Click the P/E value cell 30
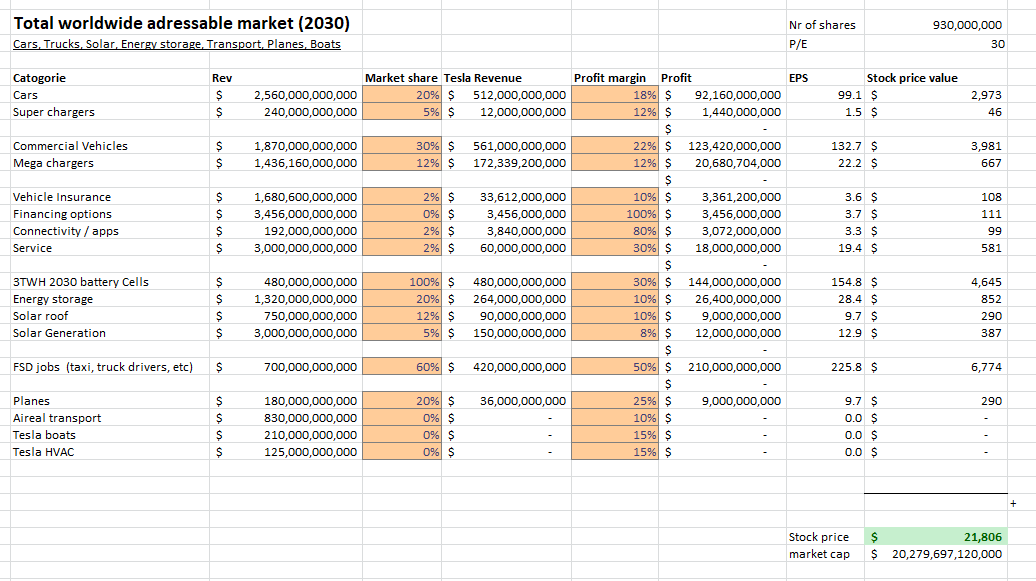Image resolution: width=1036 pixels, height=581 pixels. [x=936, y=44]
